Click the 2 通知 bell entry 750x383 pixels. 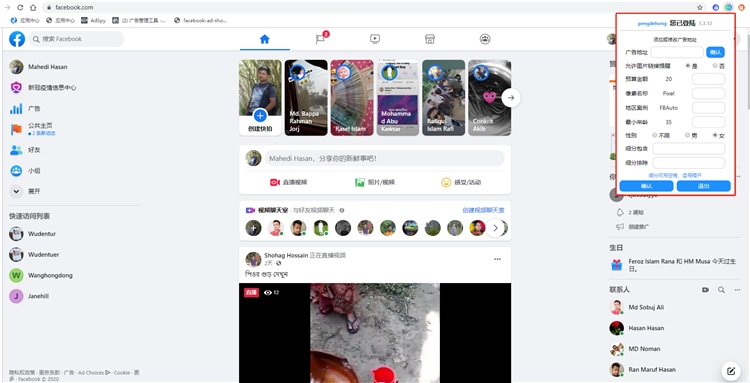click(x=630, y=212)
